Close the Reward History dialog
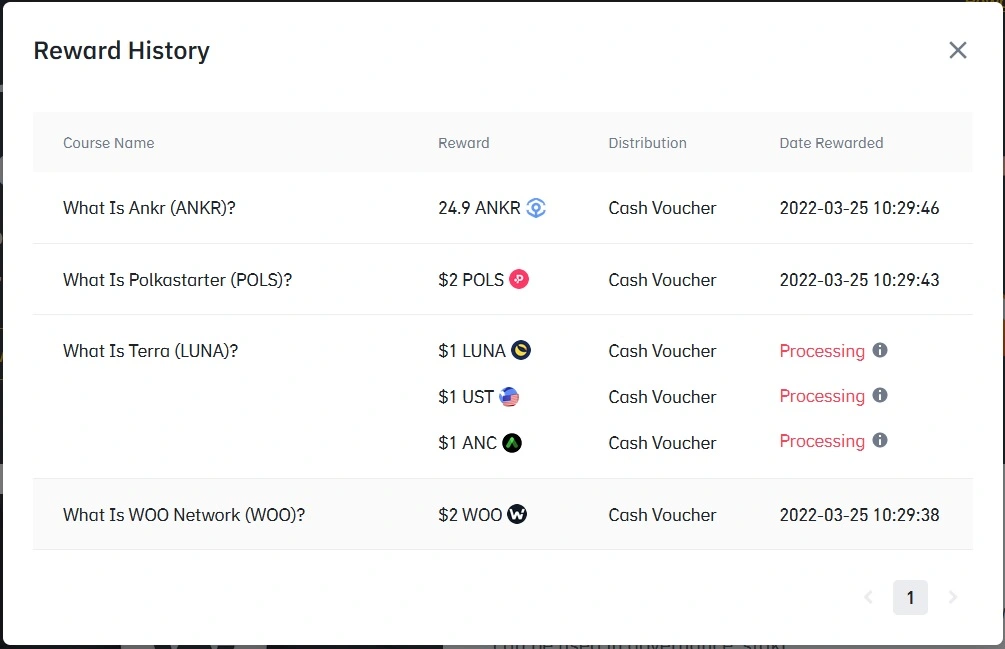 click(958, 50)
